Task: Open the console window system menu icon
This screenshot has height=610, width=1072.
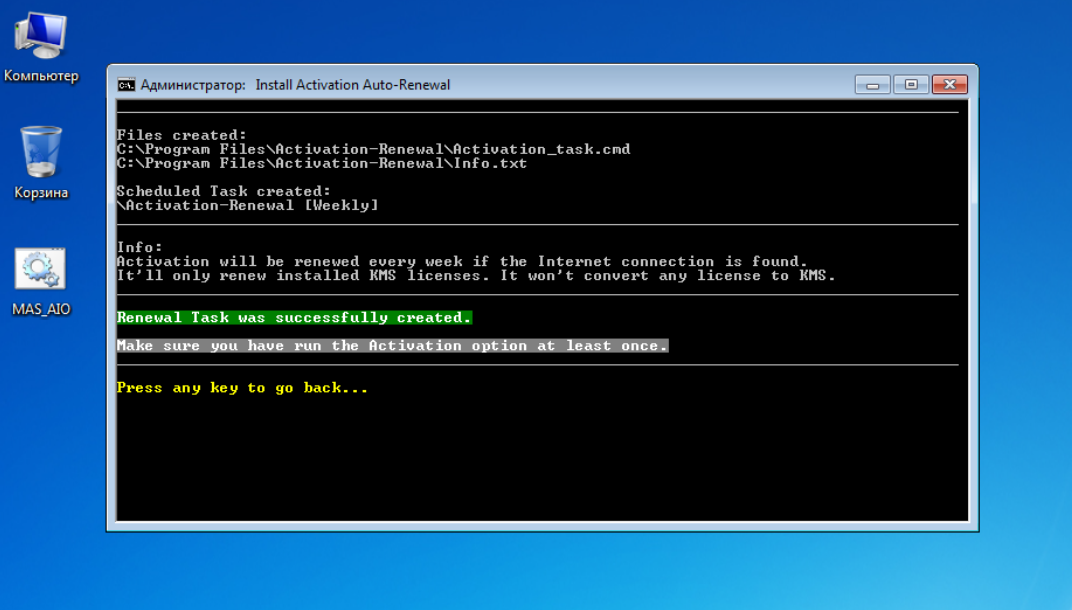Action: tap(126, 85)
